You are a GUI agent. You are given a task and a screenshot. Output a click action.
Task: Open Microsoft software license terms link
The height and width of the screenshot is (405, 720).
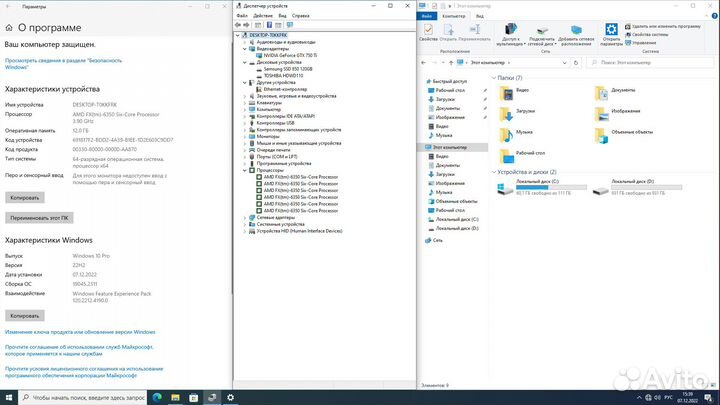84,372
